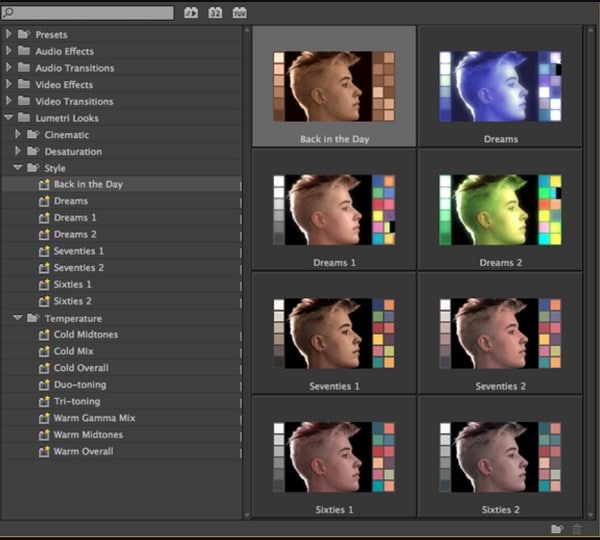Click the New Custom Bin folder icon
This screenshot has width=600, height=540.
557,528
